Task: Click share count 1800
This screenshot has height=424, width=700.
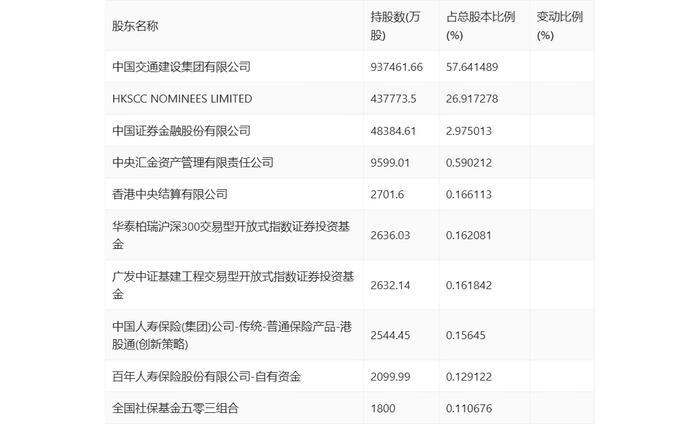Action: point(383,408)
